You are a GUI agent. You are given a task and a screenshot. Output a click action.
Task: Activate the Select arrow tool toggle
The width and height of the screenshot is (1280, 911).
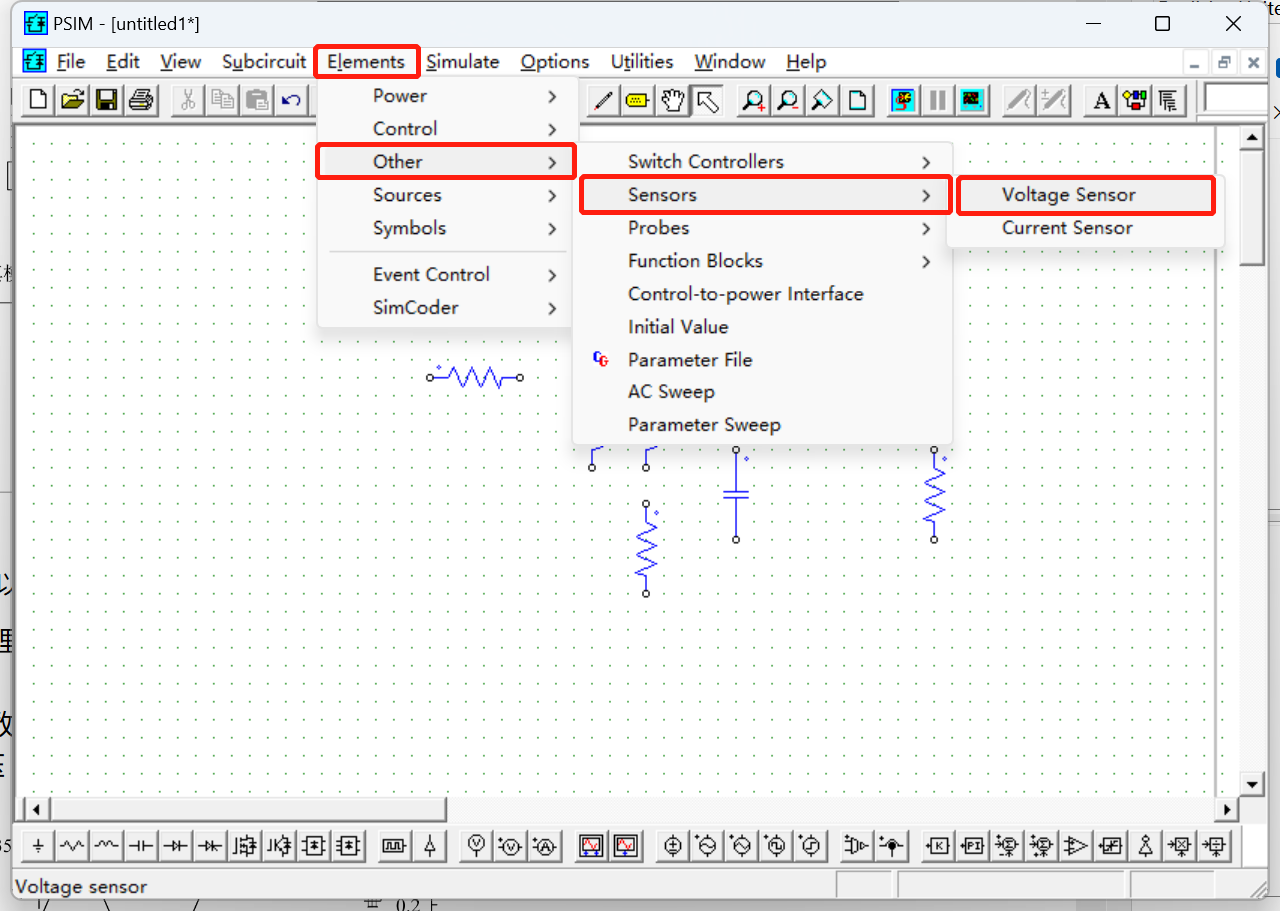pyautogui.click(x=707, y=100)
